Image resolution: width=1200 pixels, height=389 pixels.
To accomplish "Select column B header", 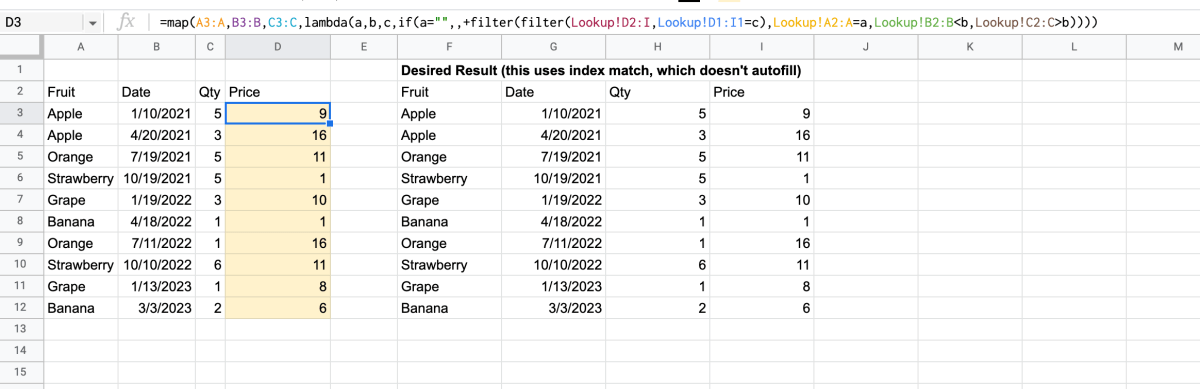I will (156, 47).
